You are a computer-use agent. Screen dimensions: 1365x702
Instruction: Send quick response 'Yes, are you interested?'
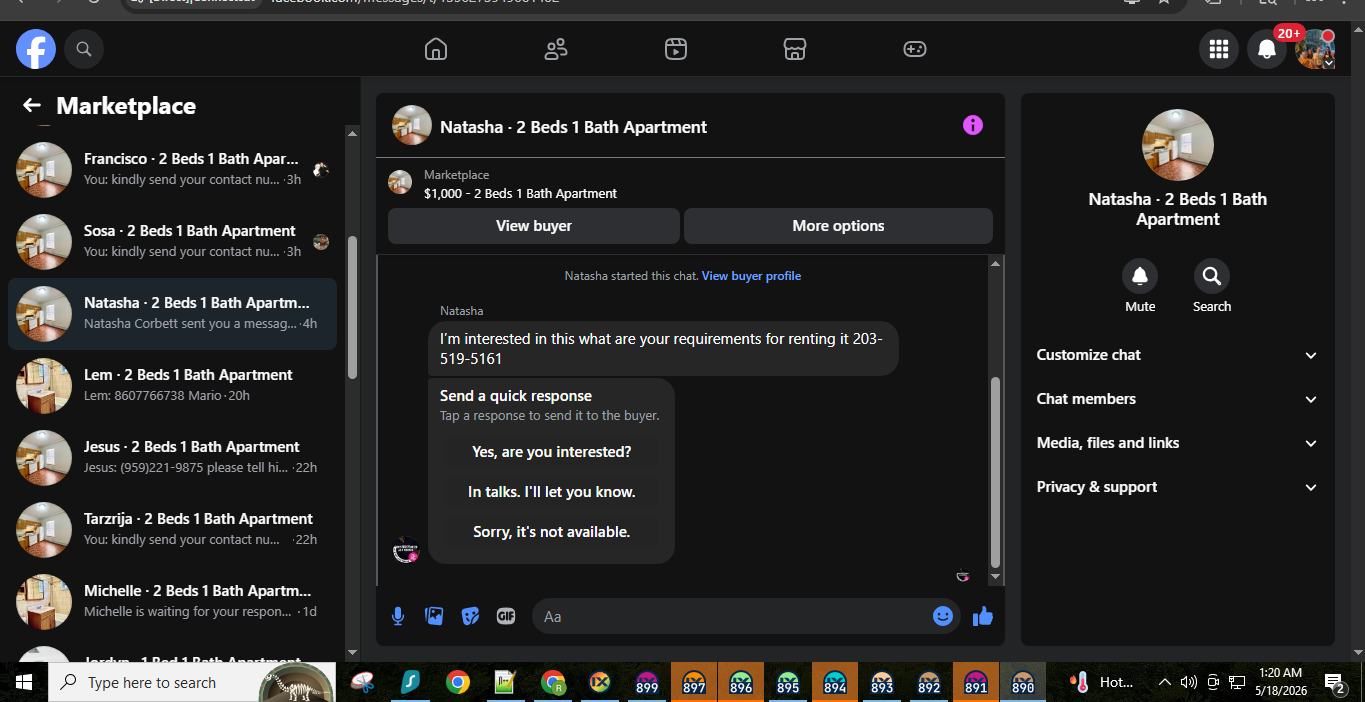[x=552, y=452]
